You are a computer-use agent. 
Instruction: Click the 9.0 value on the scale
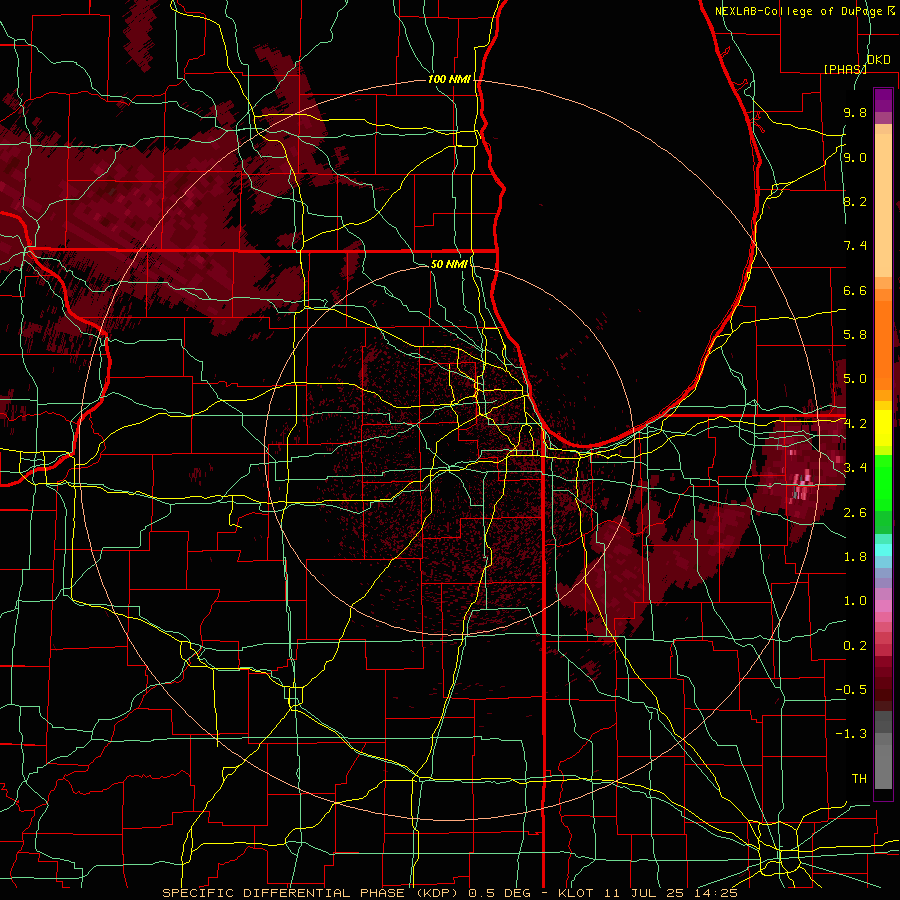pos(855,157)
